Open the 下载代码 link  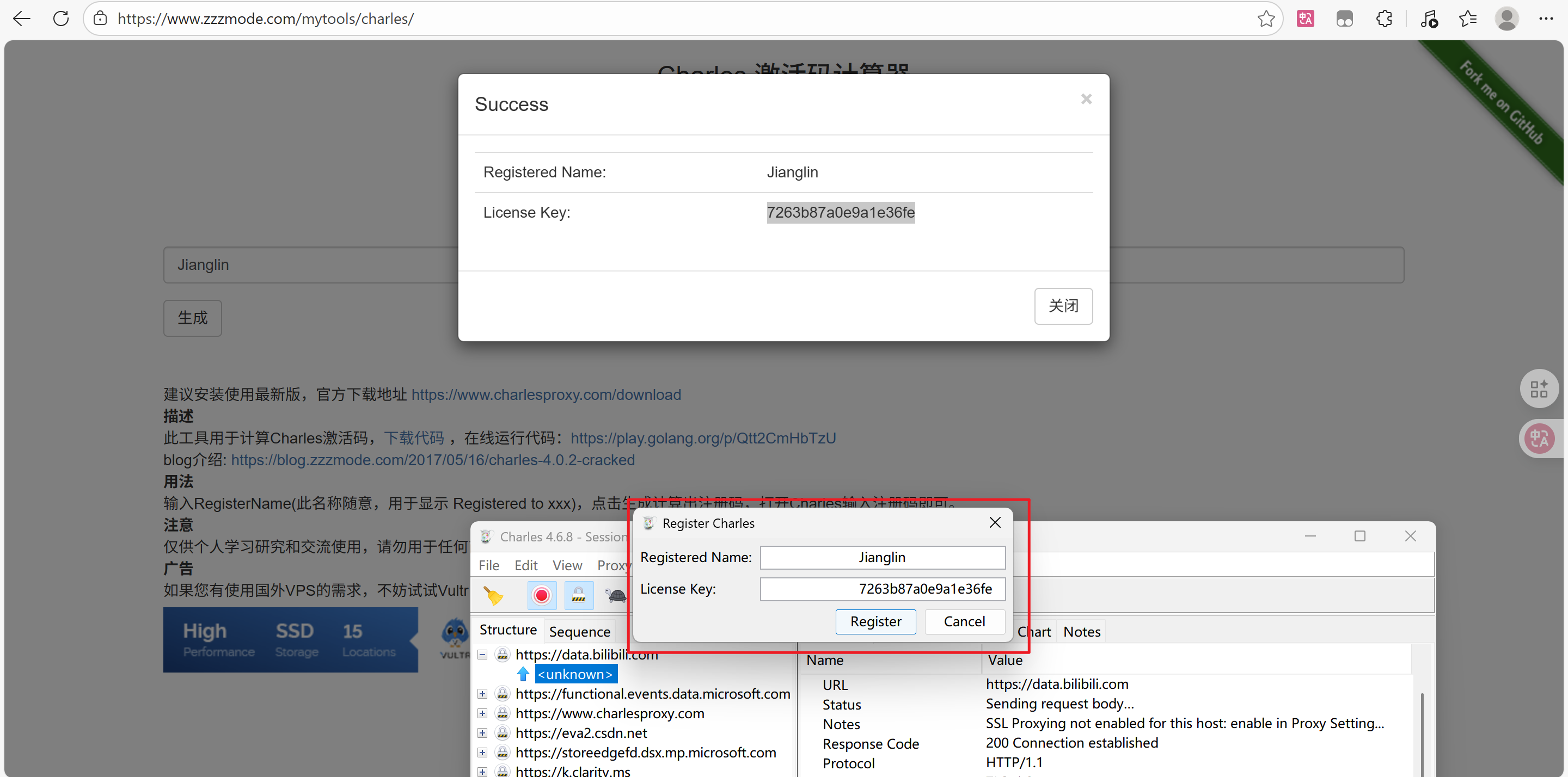pyautogui.click(x=414, y=438)
